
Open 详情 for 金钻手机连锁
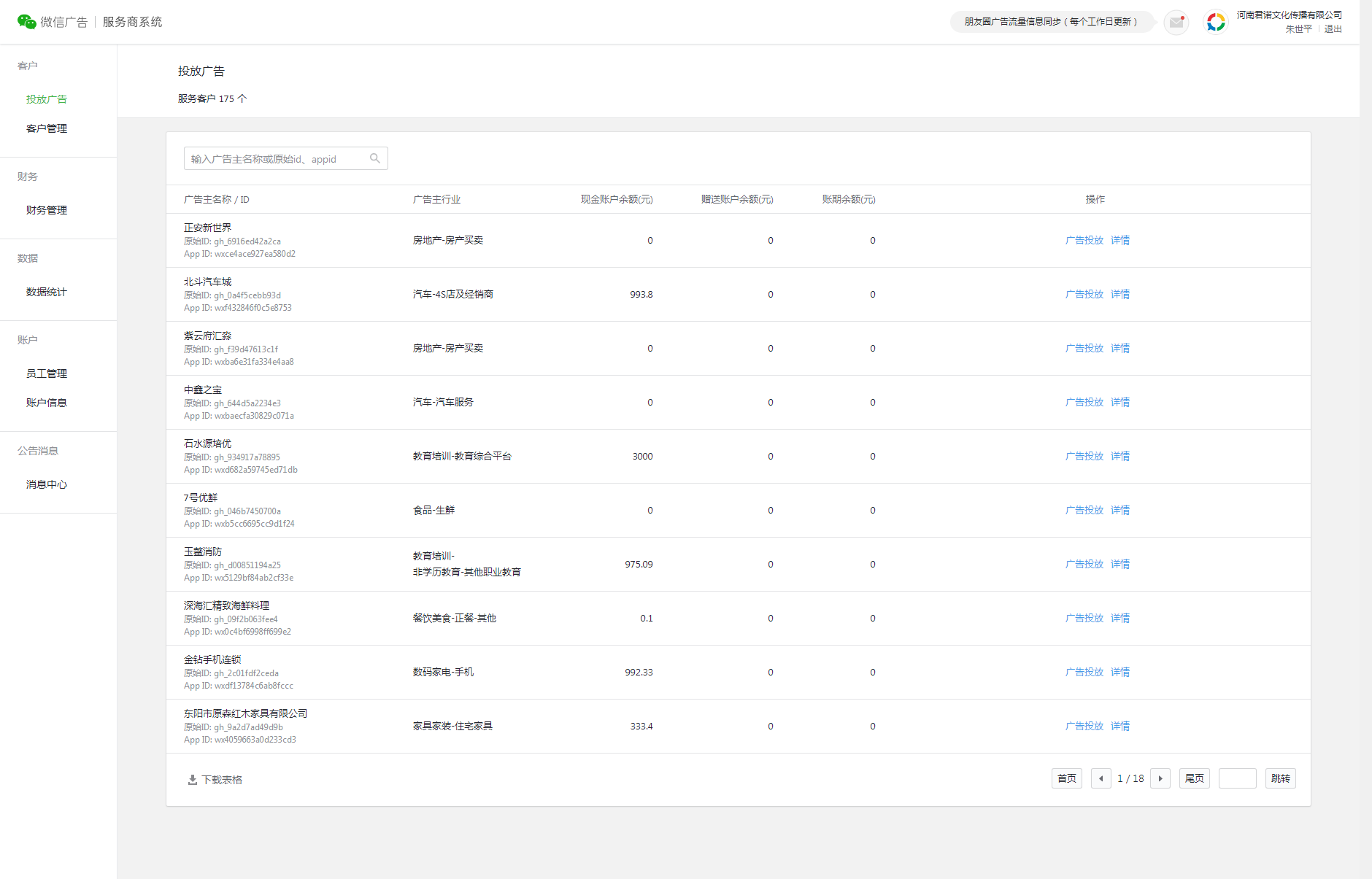[x=1119, y=672]
